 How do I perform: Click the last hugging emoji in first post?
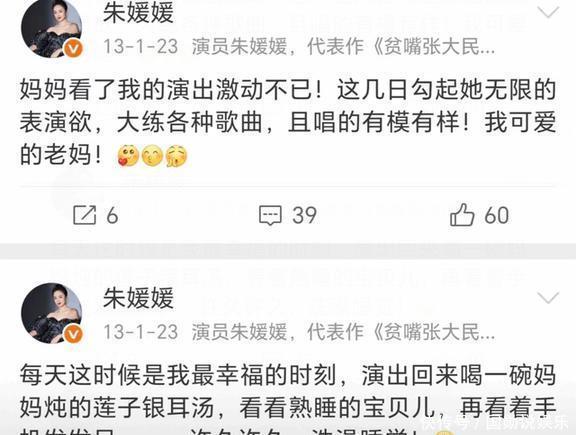(176, 156)
